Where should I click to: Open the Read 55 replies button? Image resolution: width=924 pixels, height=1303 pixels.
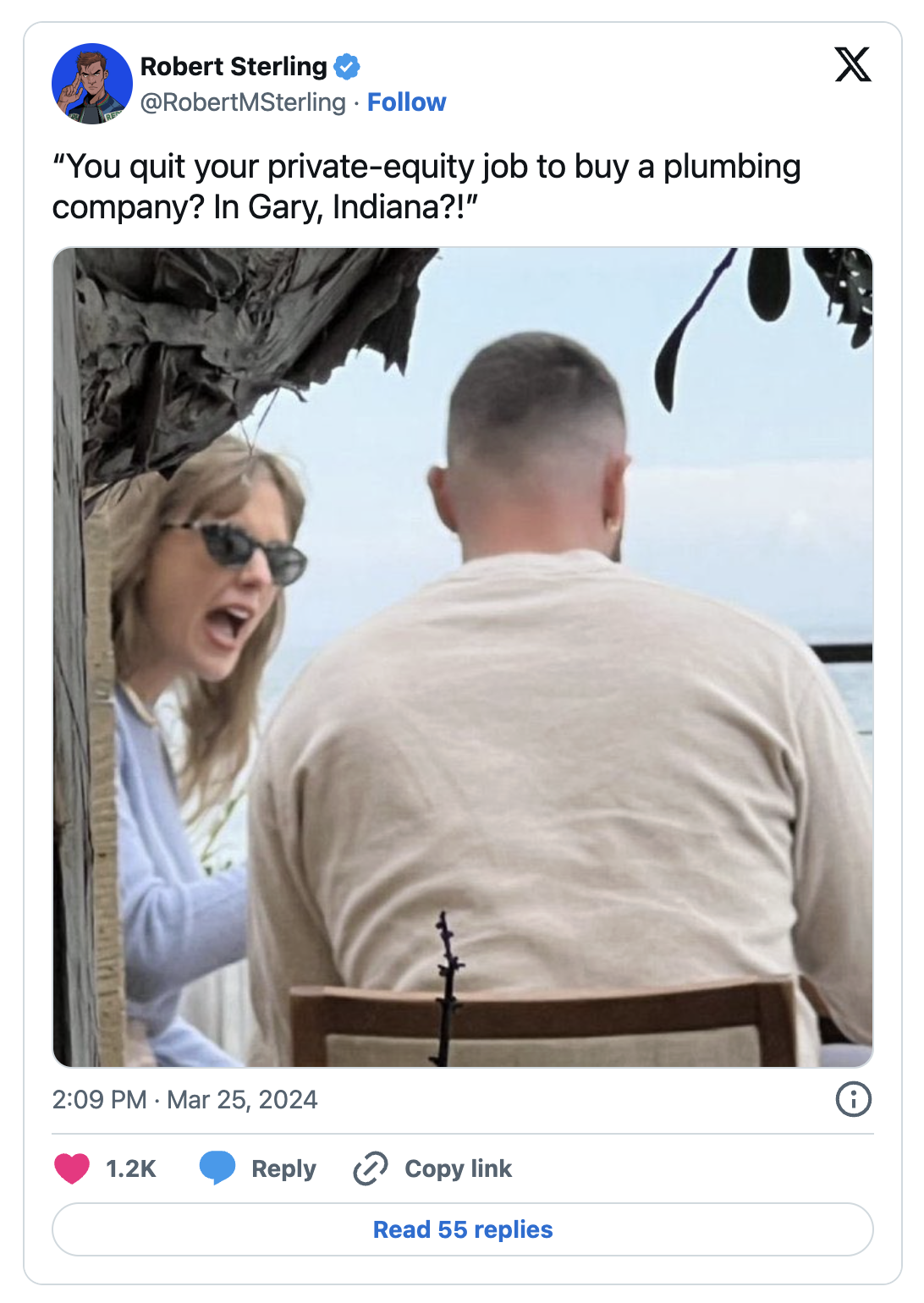point(463,1229)
